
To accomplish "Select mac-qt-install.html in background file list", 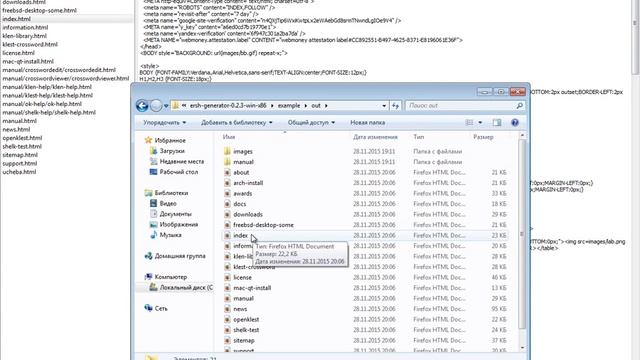I will tap(28, 62).
